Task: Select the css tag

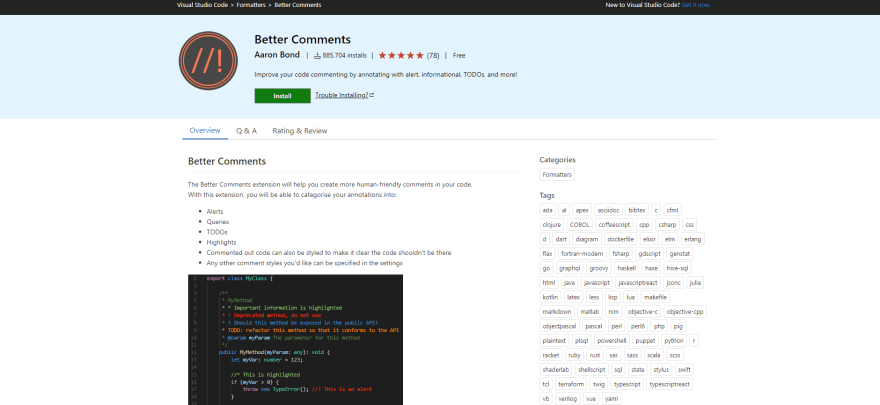Action: 690,224
